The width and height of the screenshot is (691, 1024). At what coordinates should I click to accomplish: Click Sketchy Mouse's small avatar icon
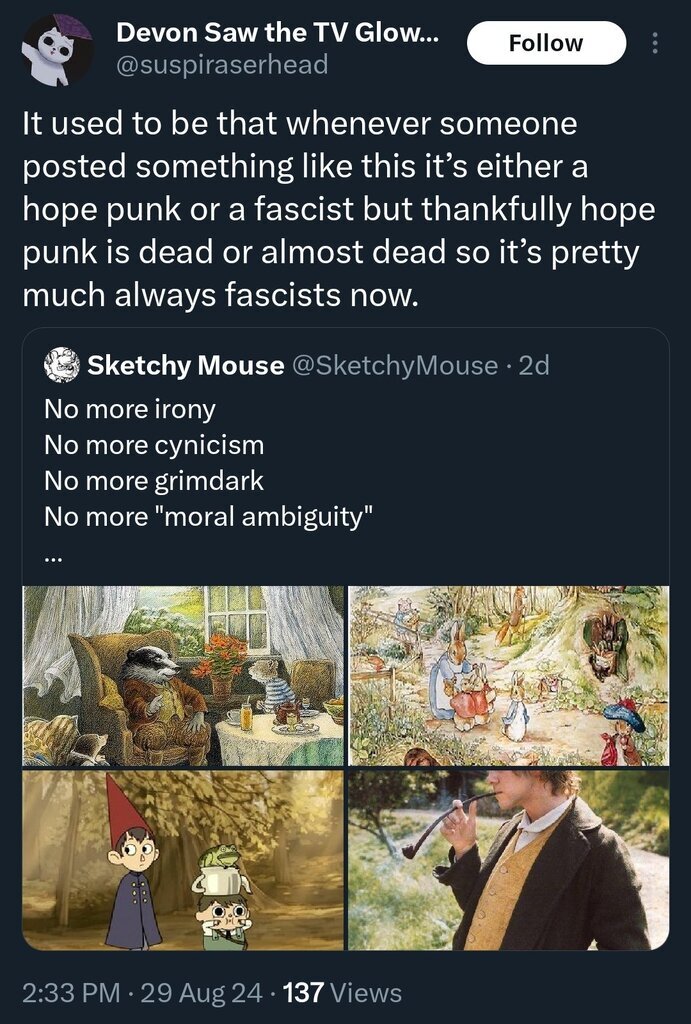click(x=62, y=365)
